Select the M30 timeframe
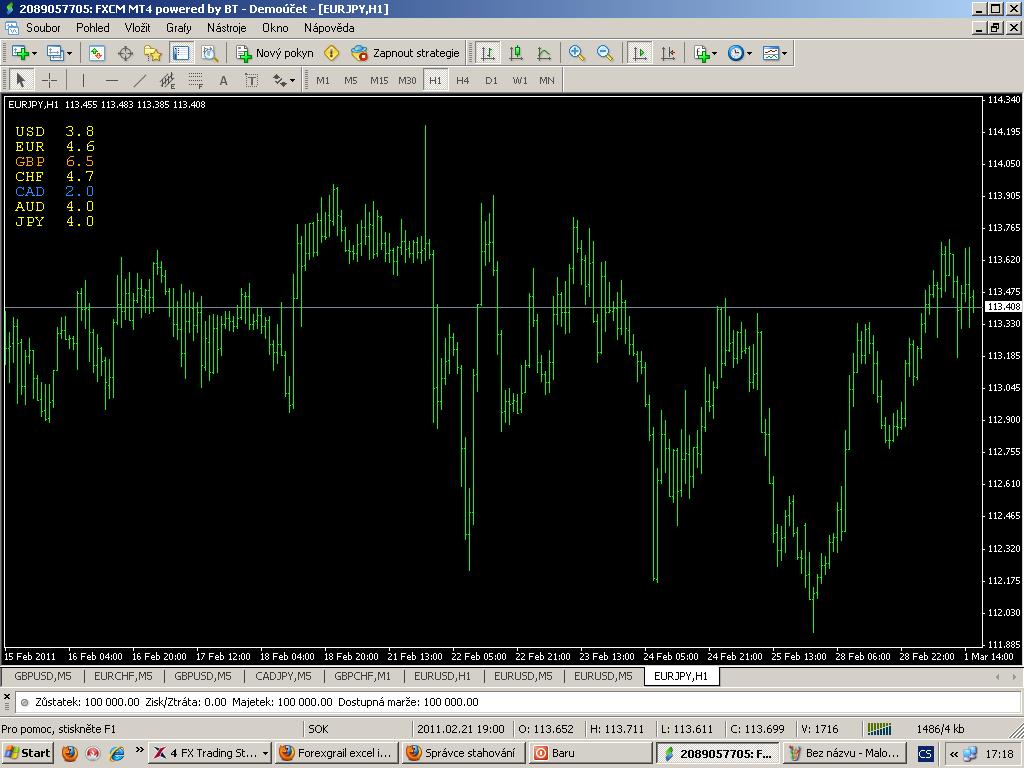 tap(407, 80)
